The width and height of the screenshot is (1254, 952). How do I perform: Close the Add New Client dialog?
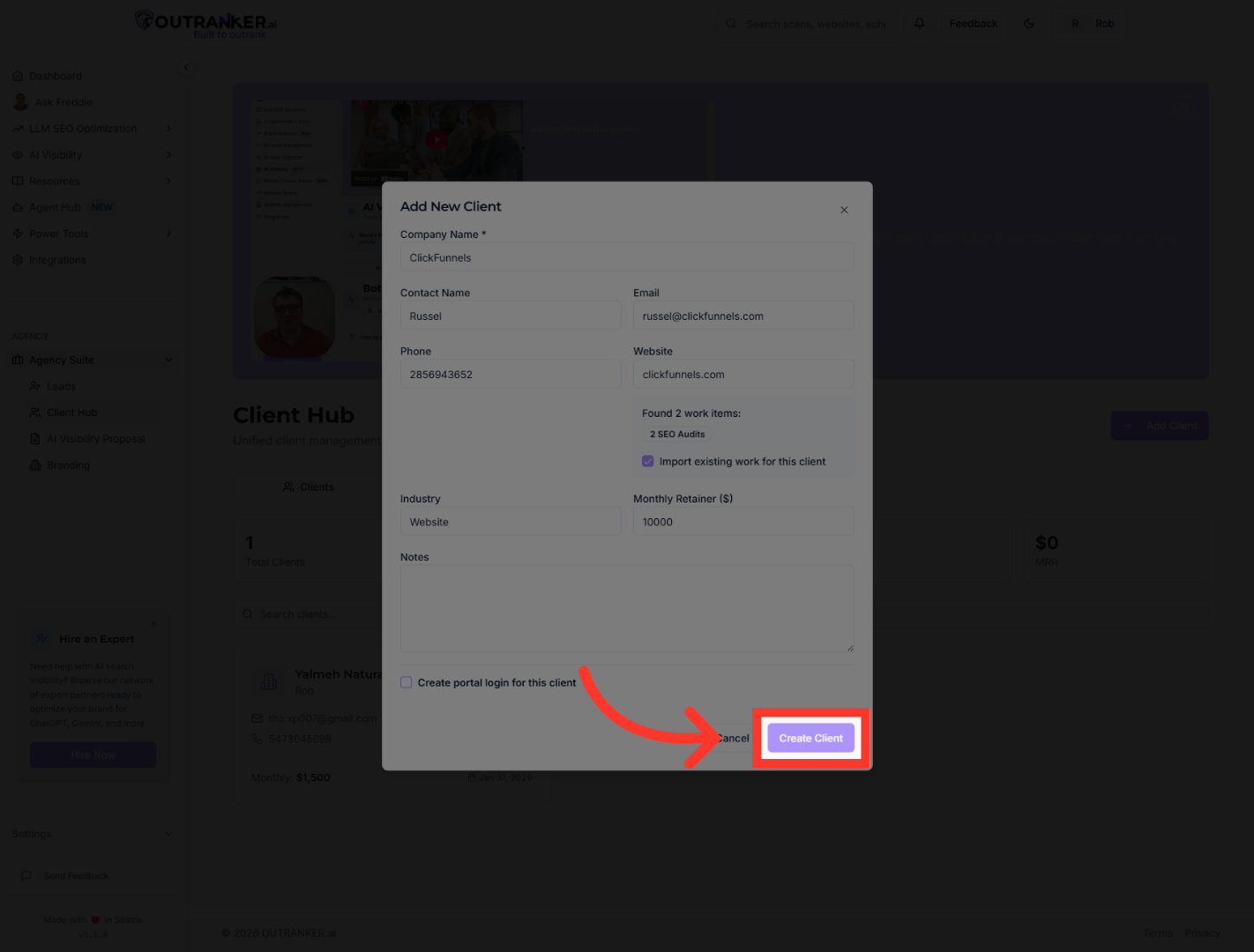(844, 210)
